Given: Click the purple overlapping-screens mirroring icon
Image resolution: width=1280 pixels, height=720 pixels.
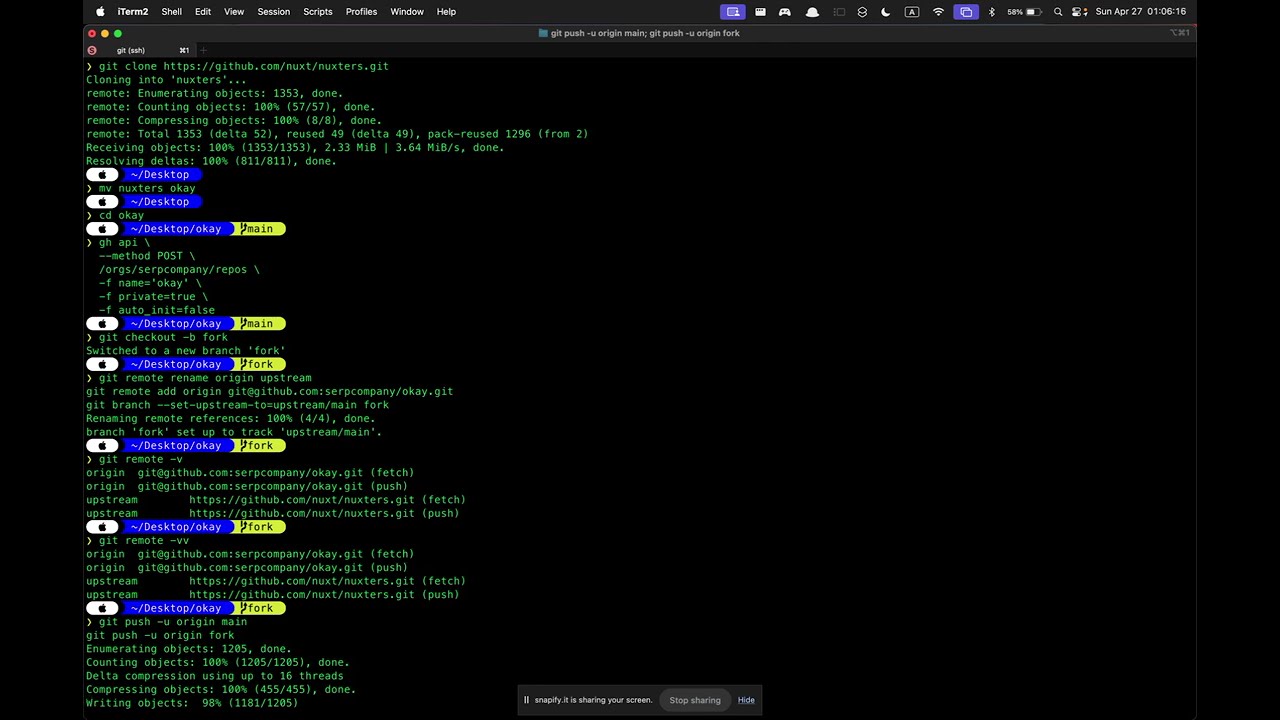Looking at the screenshot, I should (965, 12).
